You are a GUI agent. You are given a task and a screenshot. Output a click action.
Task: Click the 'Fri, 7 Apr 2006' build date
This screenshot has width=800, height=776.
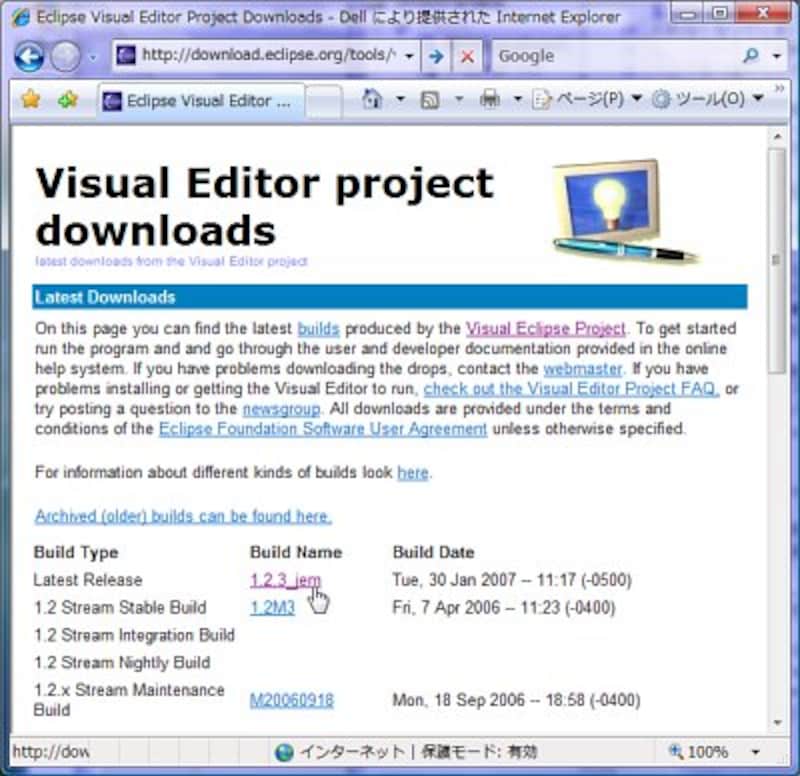point(504,608)
